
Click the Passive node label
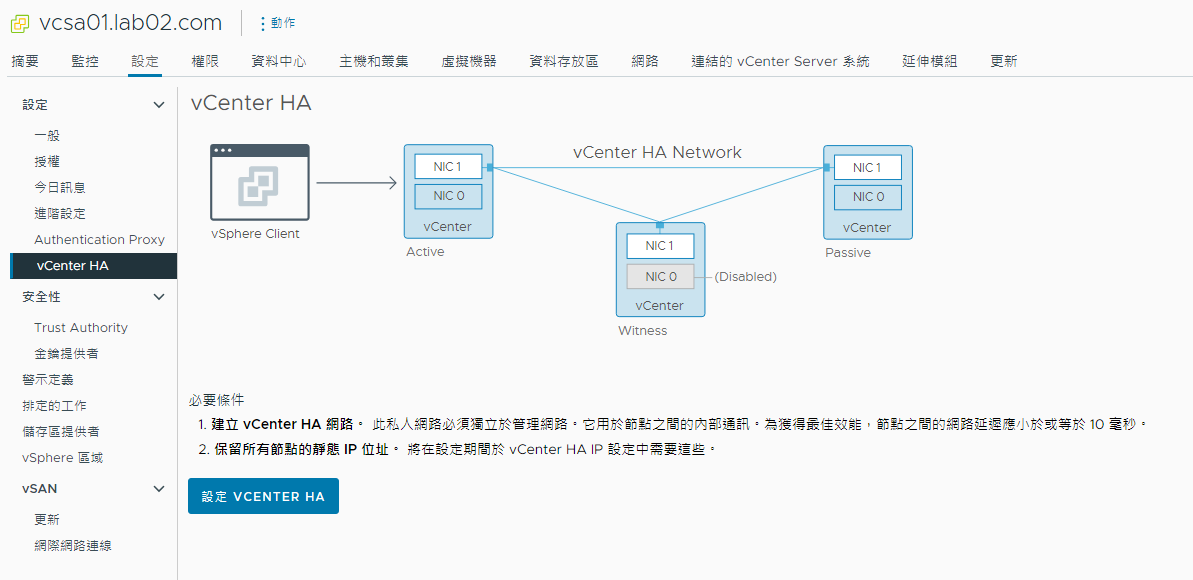pyautogui.click(x=848, y=253)
